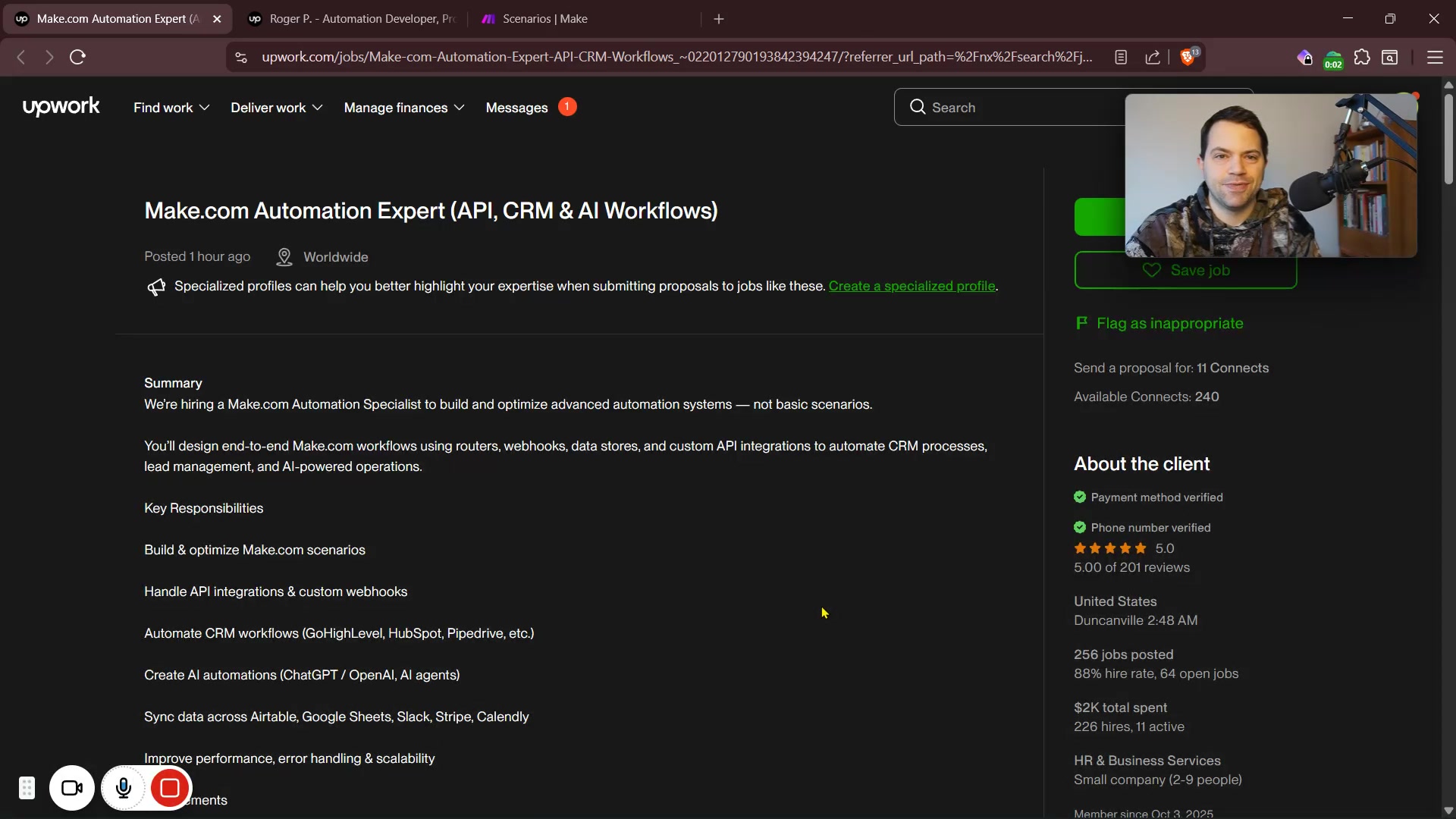Open the Brave hamburger menu

1435,58
